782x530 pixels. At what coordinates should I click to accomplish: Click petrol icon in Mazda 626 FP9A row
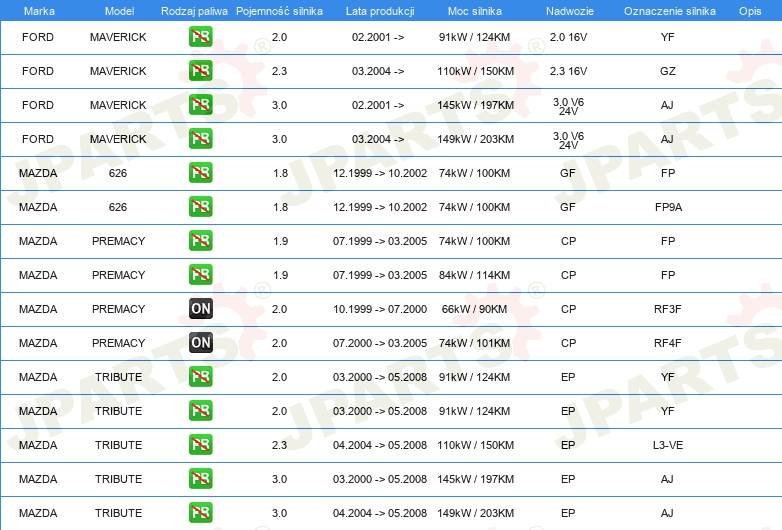coord(200,207)
